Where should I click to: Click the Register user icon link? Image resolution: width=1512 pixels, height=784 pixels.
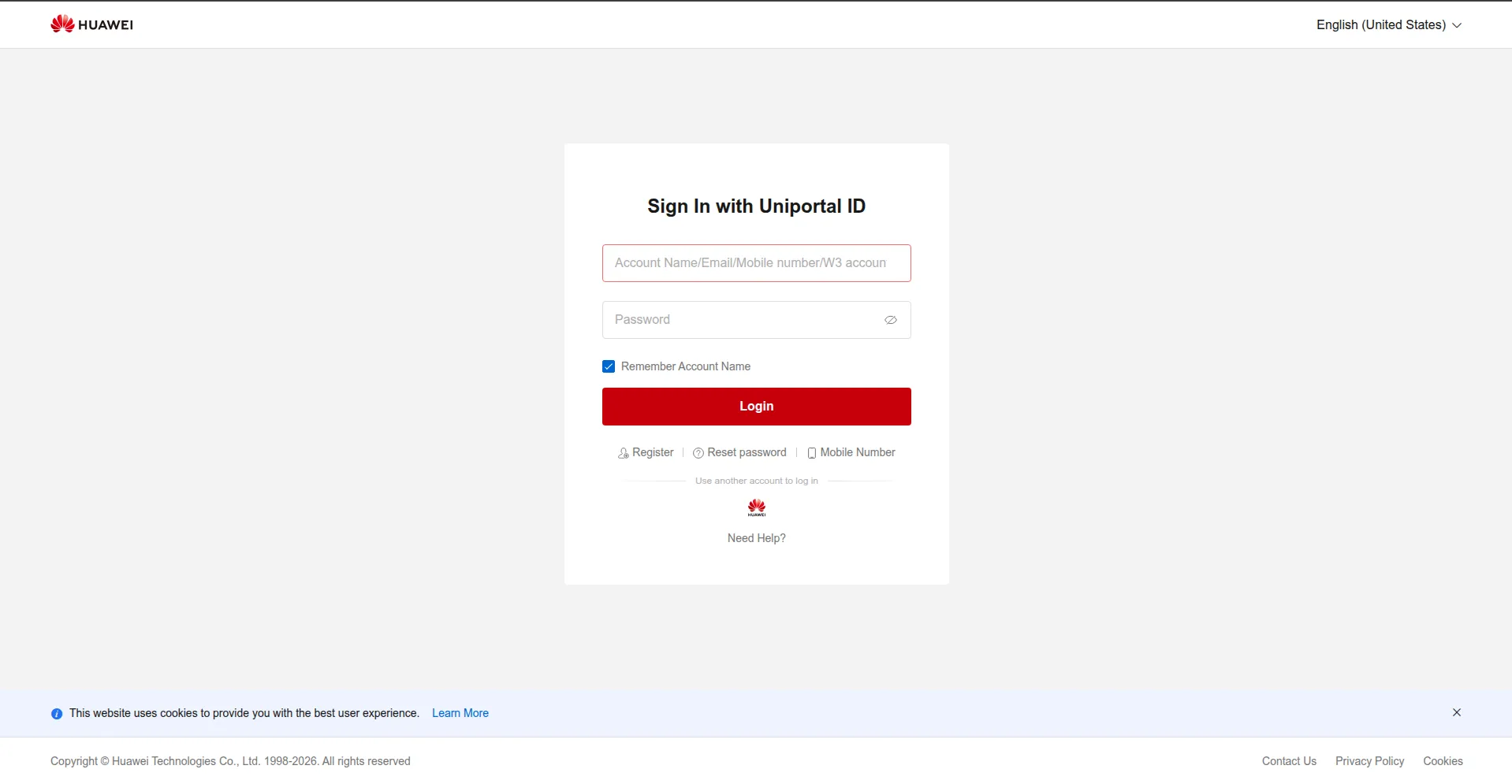point(624,453)
